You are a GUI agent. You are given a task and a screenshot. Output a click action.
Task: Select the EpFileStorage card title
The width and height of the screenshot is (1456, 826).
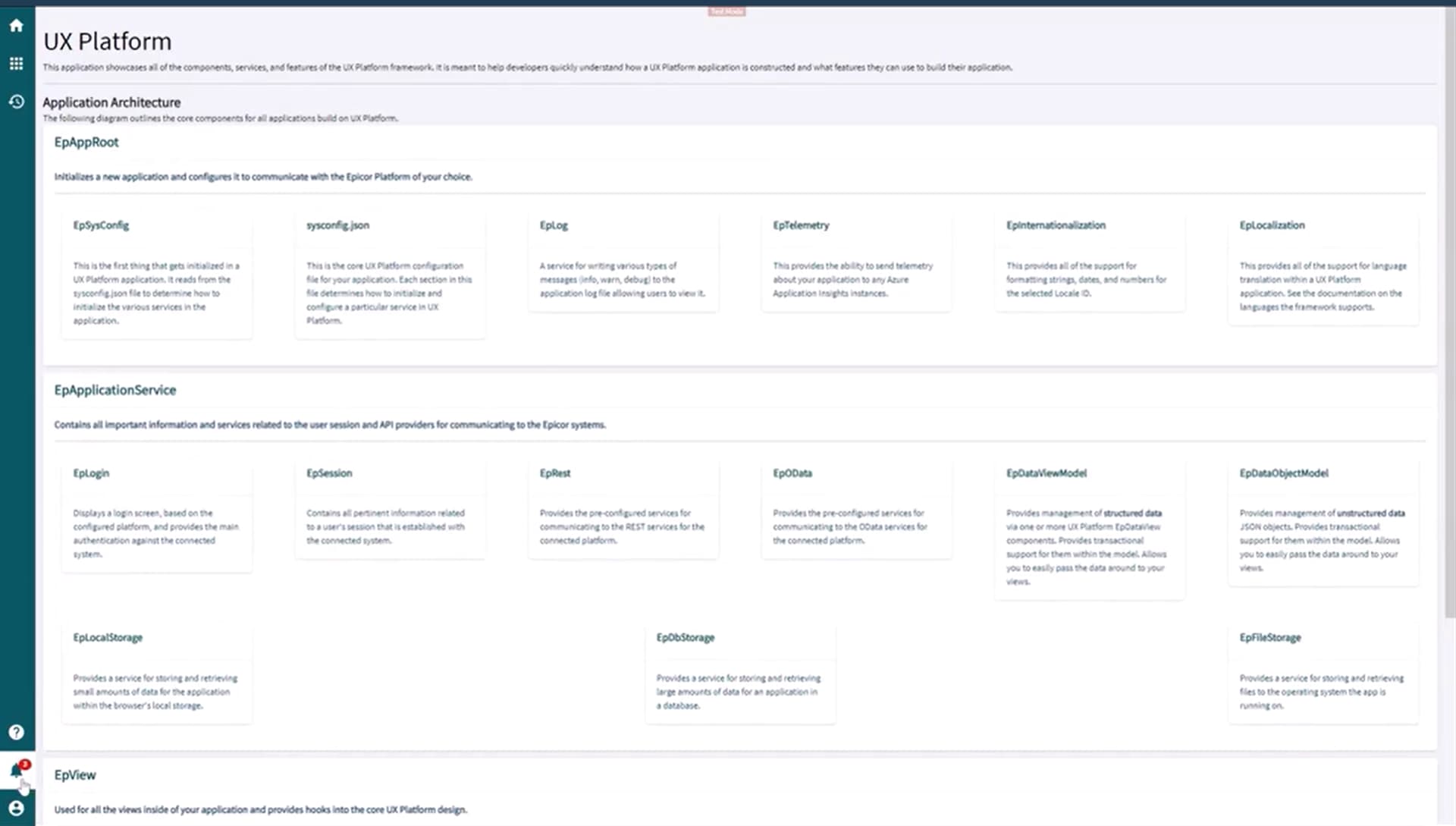1270,638
